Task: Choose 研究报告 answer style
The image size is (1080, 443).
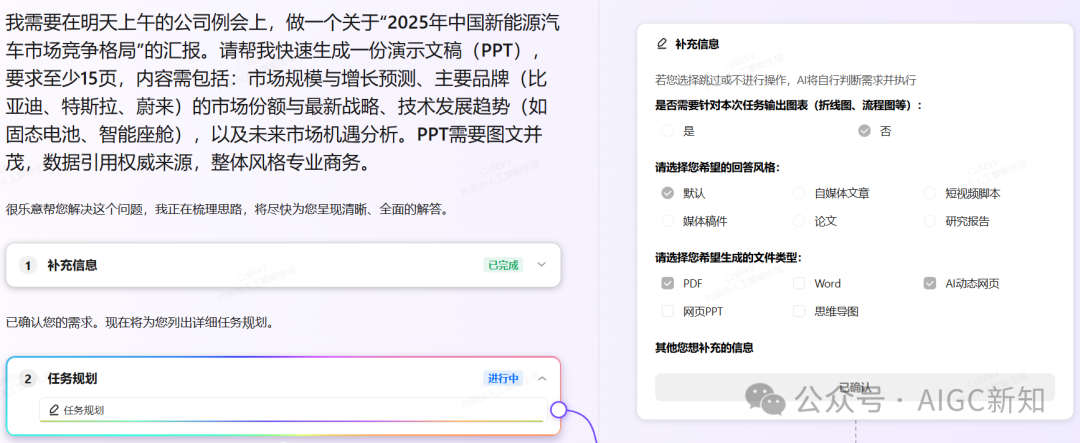Action: [x=930, y=221]
